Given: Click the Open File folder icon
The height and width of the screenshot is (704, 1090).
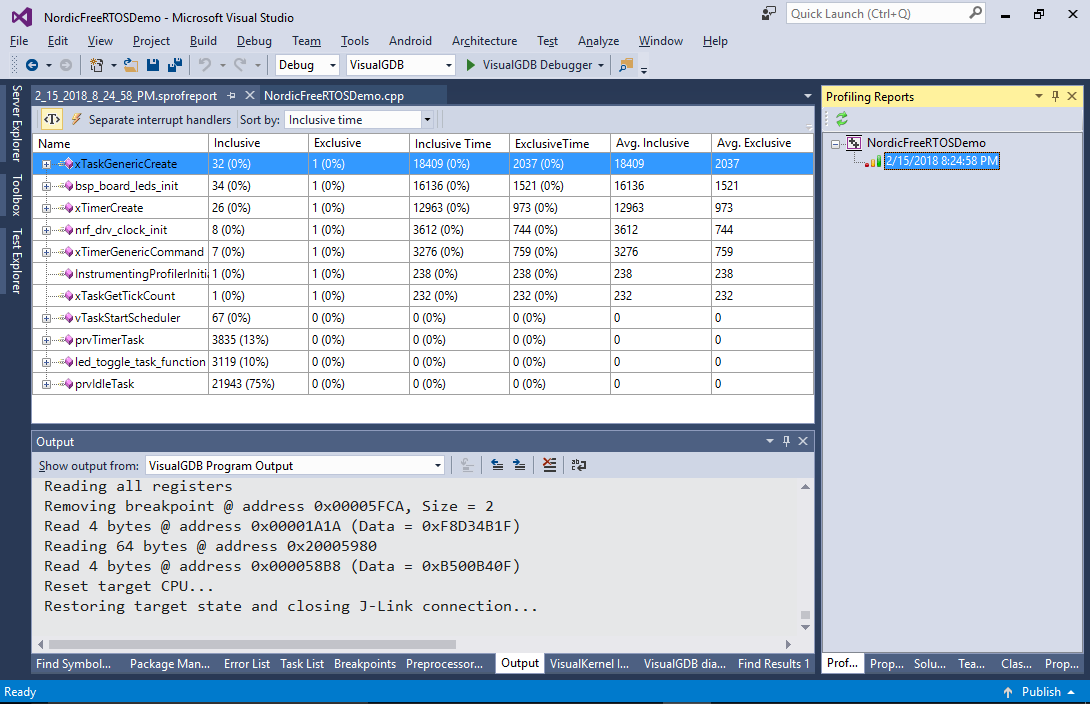Looking at the screenshot, I should (x=131, y=65).
